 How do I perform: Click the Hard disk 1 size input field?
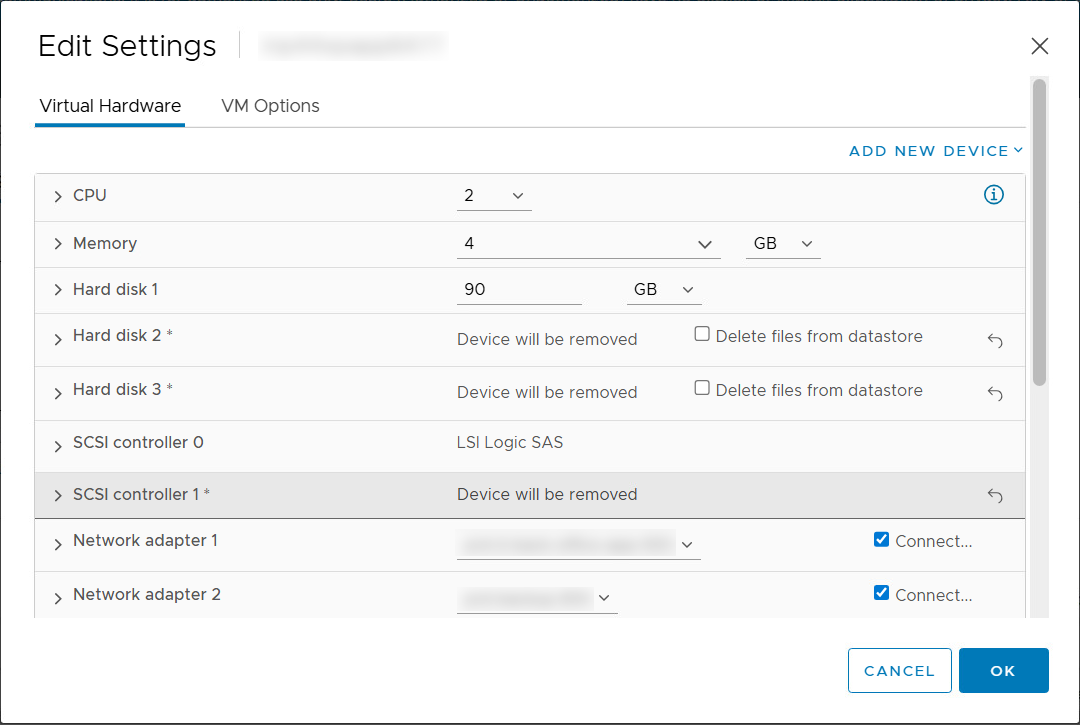[x=518, y=289]
